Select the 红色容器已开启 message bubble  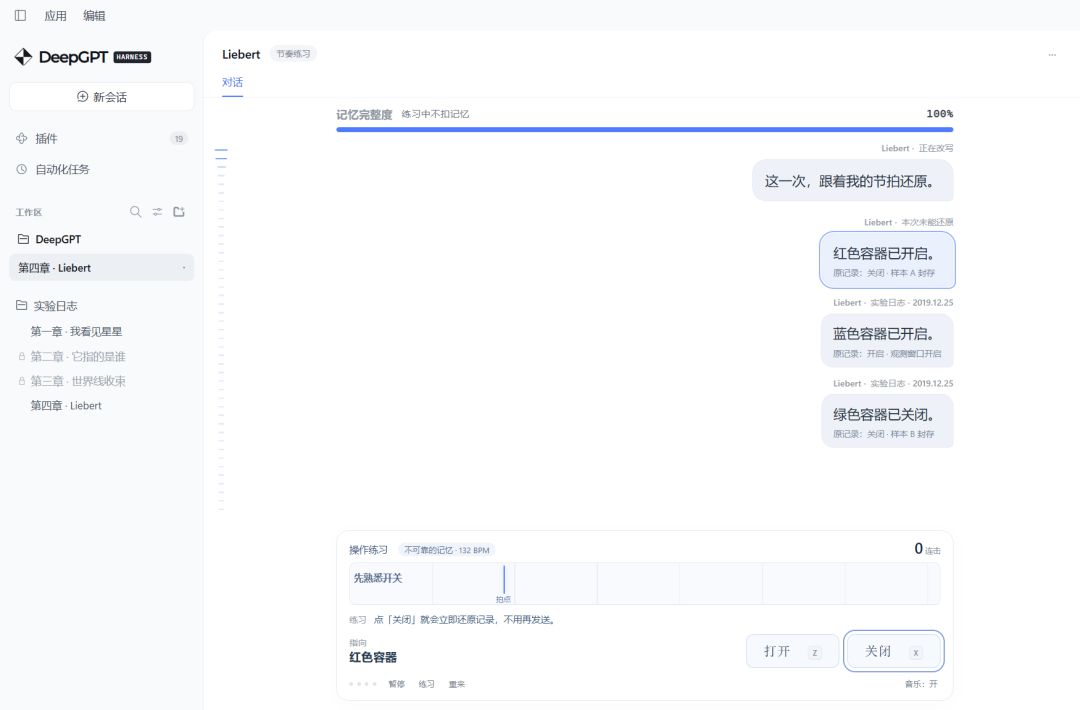[x=887, y=260]
